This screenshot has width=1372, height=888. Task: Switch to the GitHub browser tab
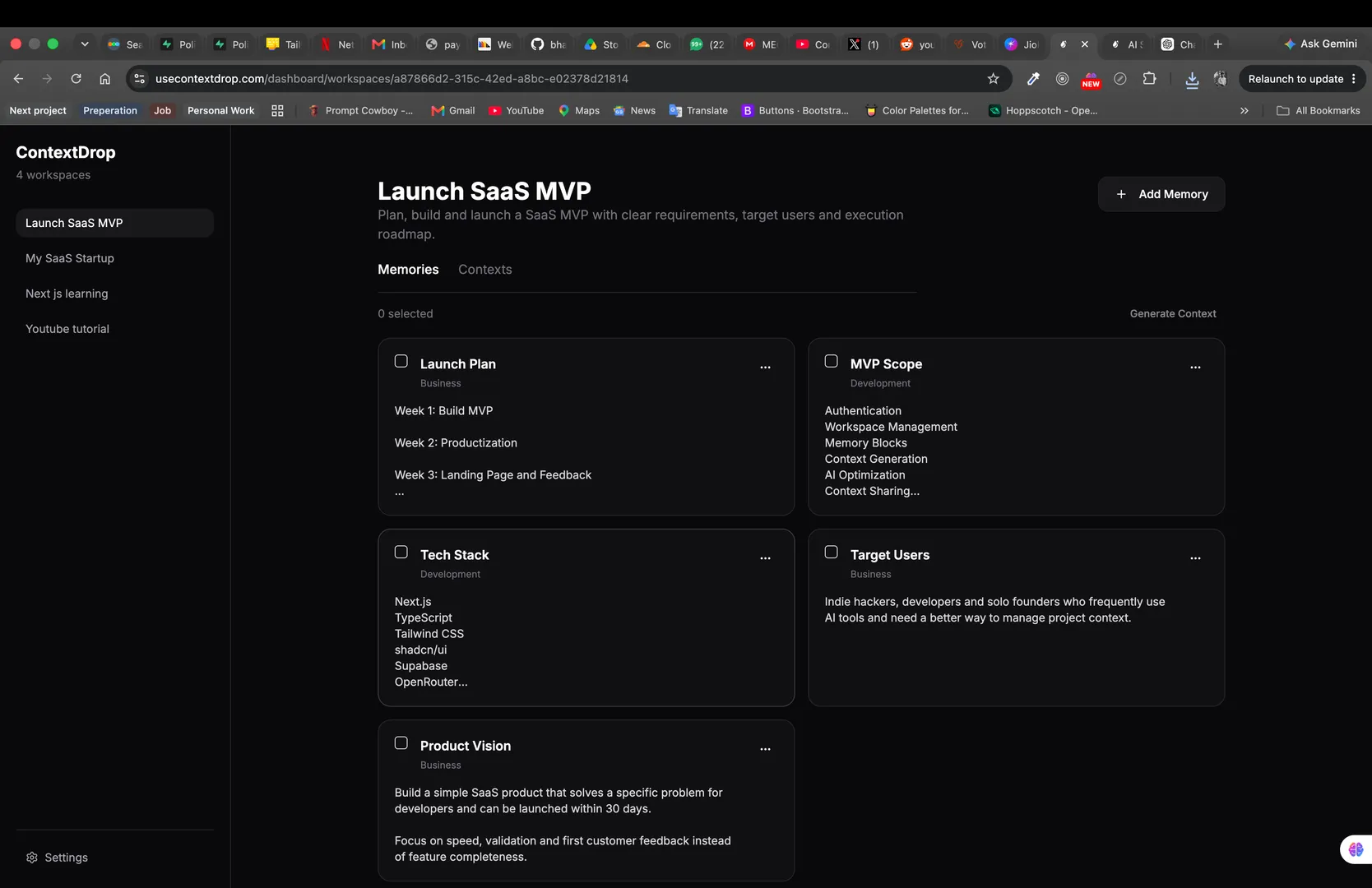(549, 44)
